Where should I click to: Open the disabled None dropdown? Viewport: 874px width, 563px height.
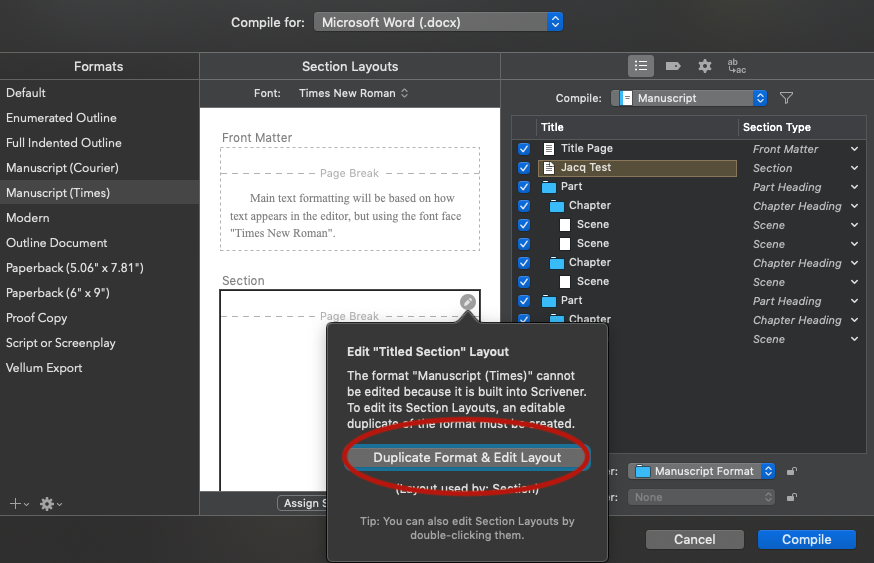click(x=702, y=497)
